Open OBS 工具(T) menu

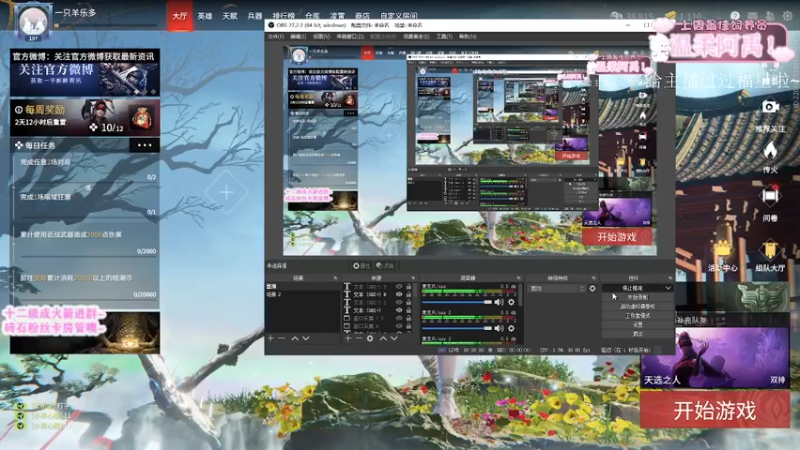point(444,37)
